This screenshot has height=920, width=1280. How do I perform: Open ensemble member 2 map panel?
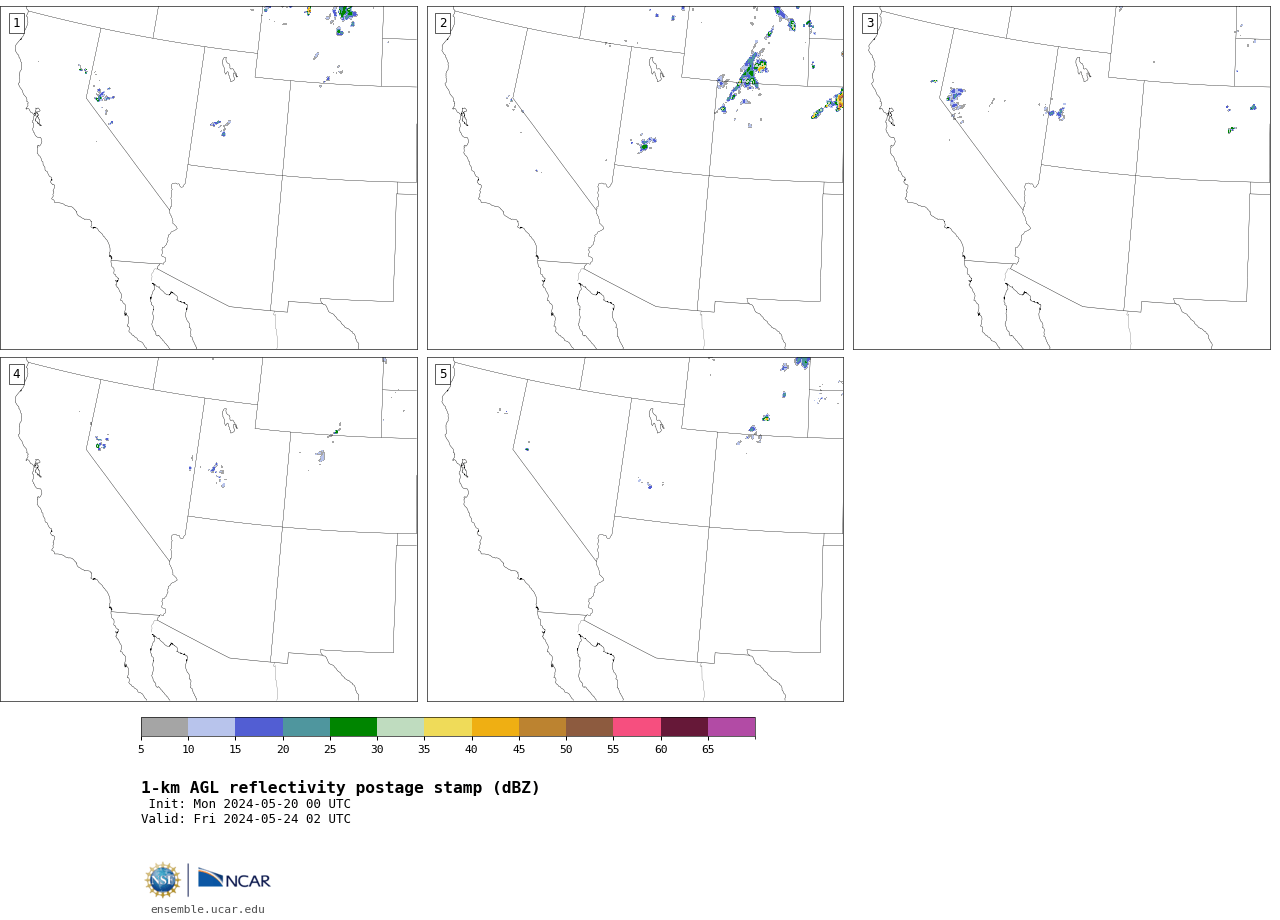635,178
